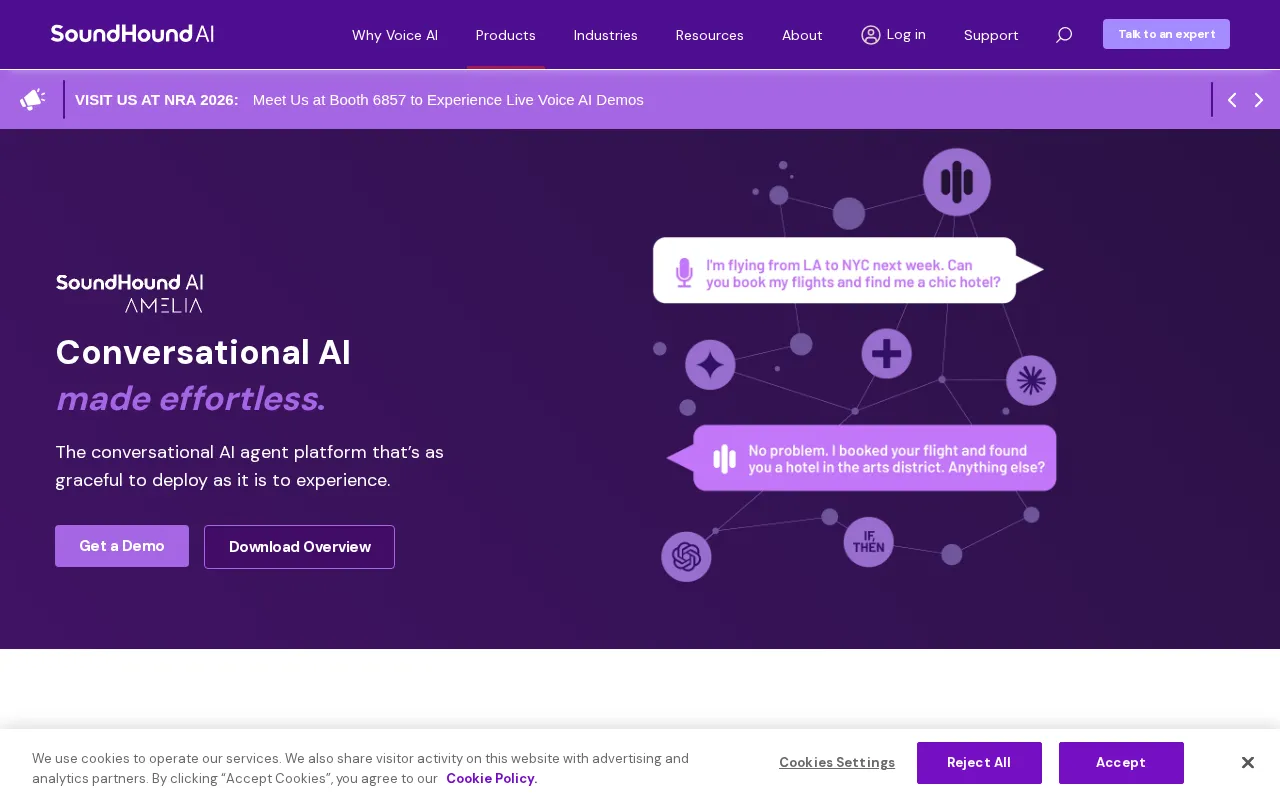Image resolution: width=1280 pixels, height=800 pixels.
Task: Open the search magnifier icon
Action: pos(1064,35)
